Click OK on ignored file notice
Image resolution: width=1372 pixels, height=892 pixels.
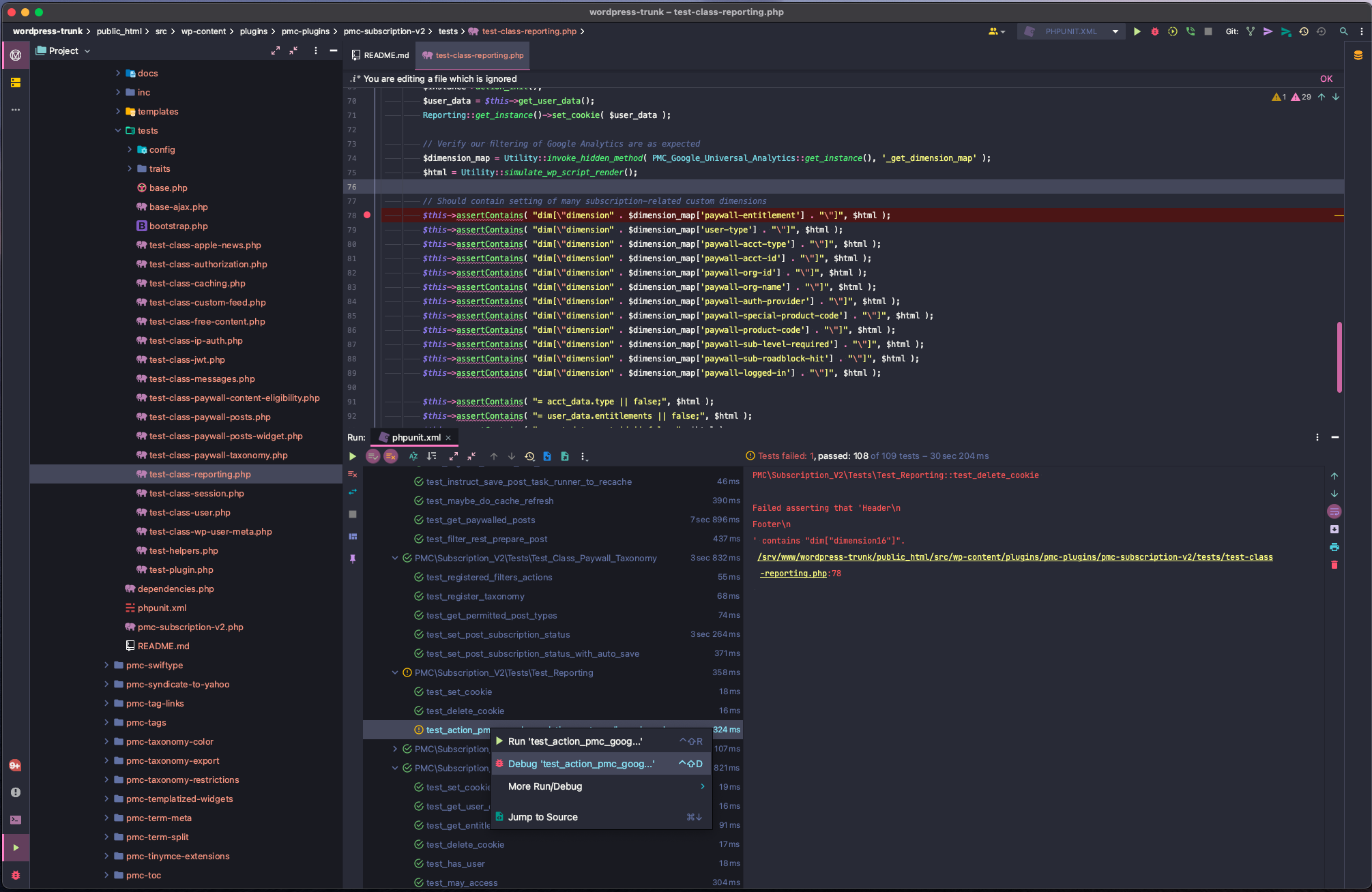click(x=1326, y=78)
